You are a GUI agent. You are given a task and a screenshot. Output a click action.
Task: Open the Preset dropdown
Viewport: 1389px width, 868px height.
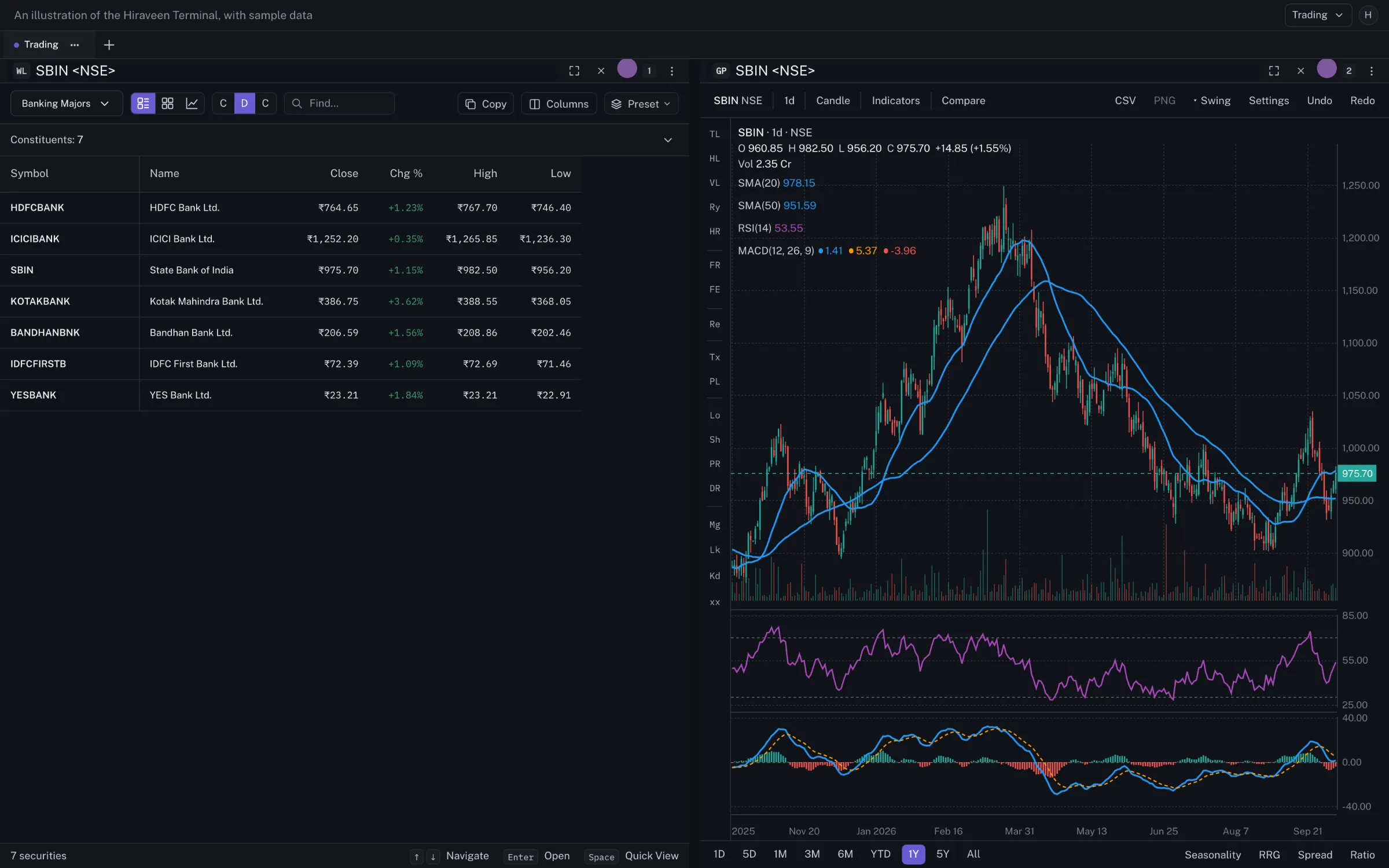[x=641, y=104]
